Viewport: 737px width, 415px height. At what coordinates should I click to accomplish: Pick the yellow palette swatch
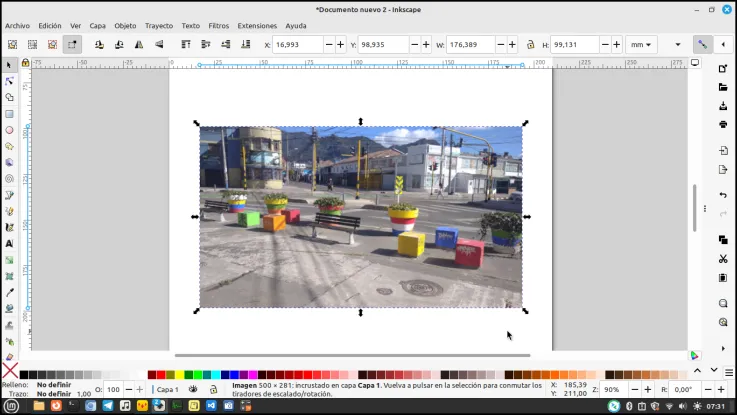coord(179,375)
